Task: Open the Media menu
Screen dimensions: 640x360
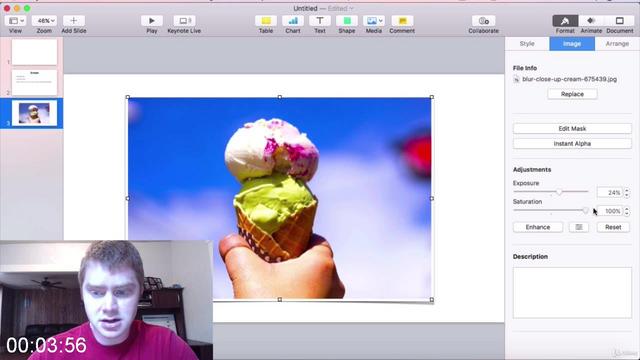Action: tap(373, 21)
